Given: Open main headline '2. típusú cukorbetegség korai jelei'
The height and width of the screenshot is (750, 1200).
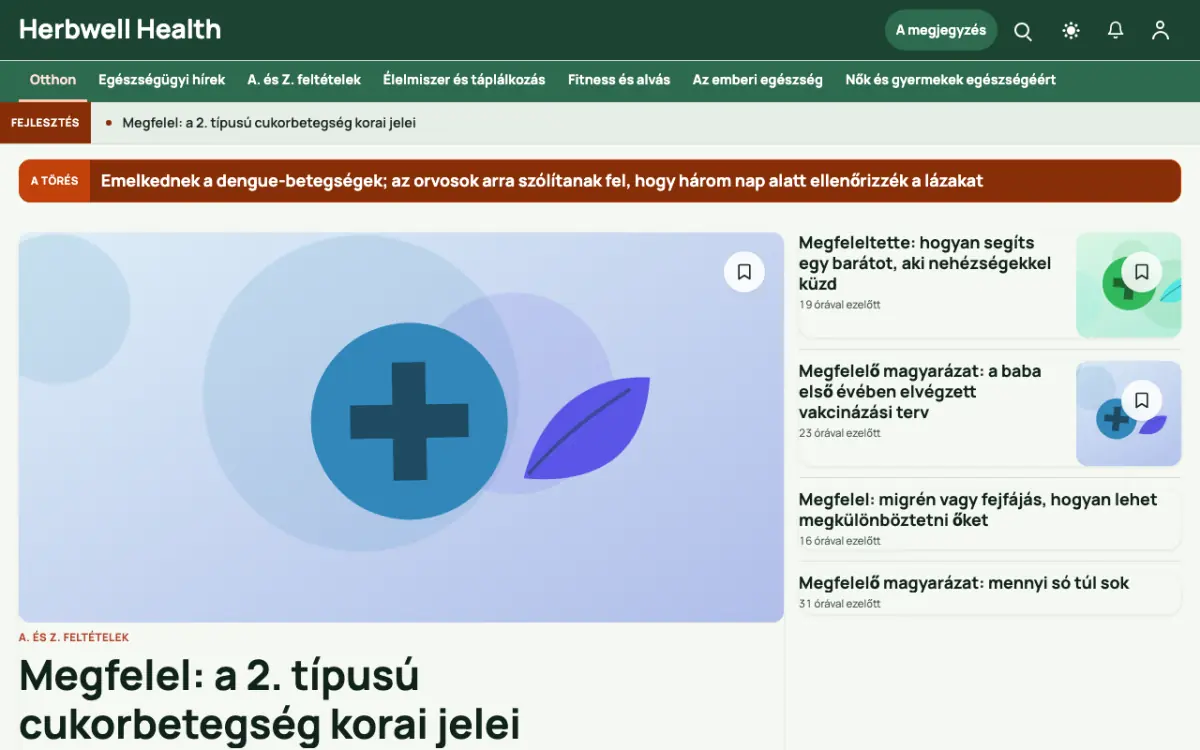Looking at the screenshot, I should [x=270, y=700].
